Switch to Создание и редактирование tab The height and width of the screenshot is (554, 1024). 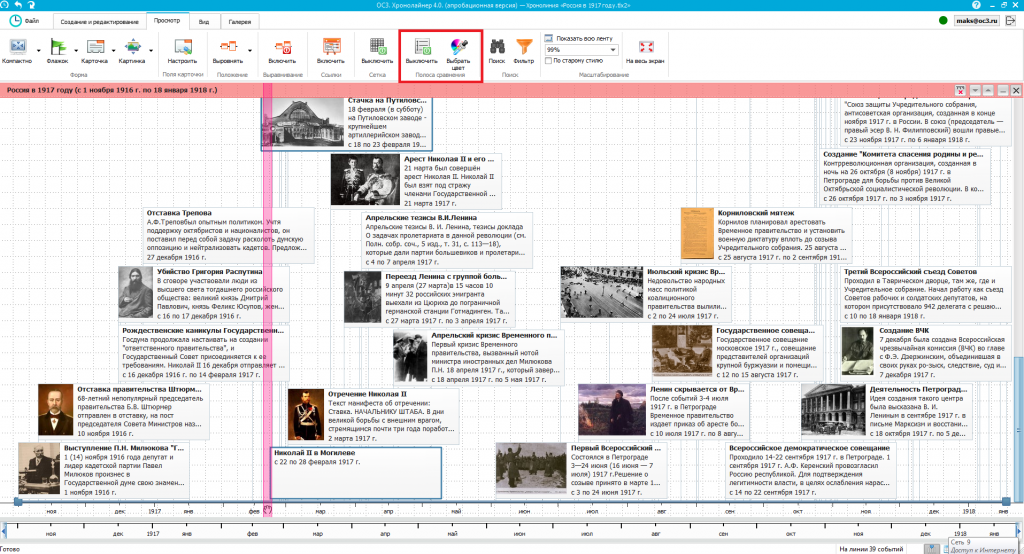[x=99, y=22]
